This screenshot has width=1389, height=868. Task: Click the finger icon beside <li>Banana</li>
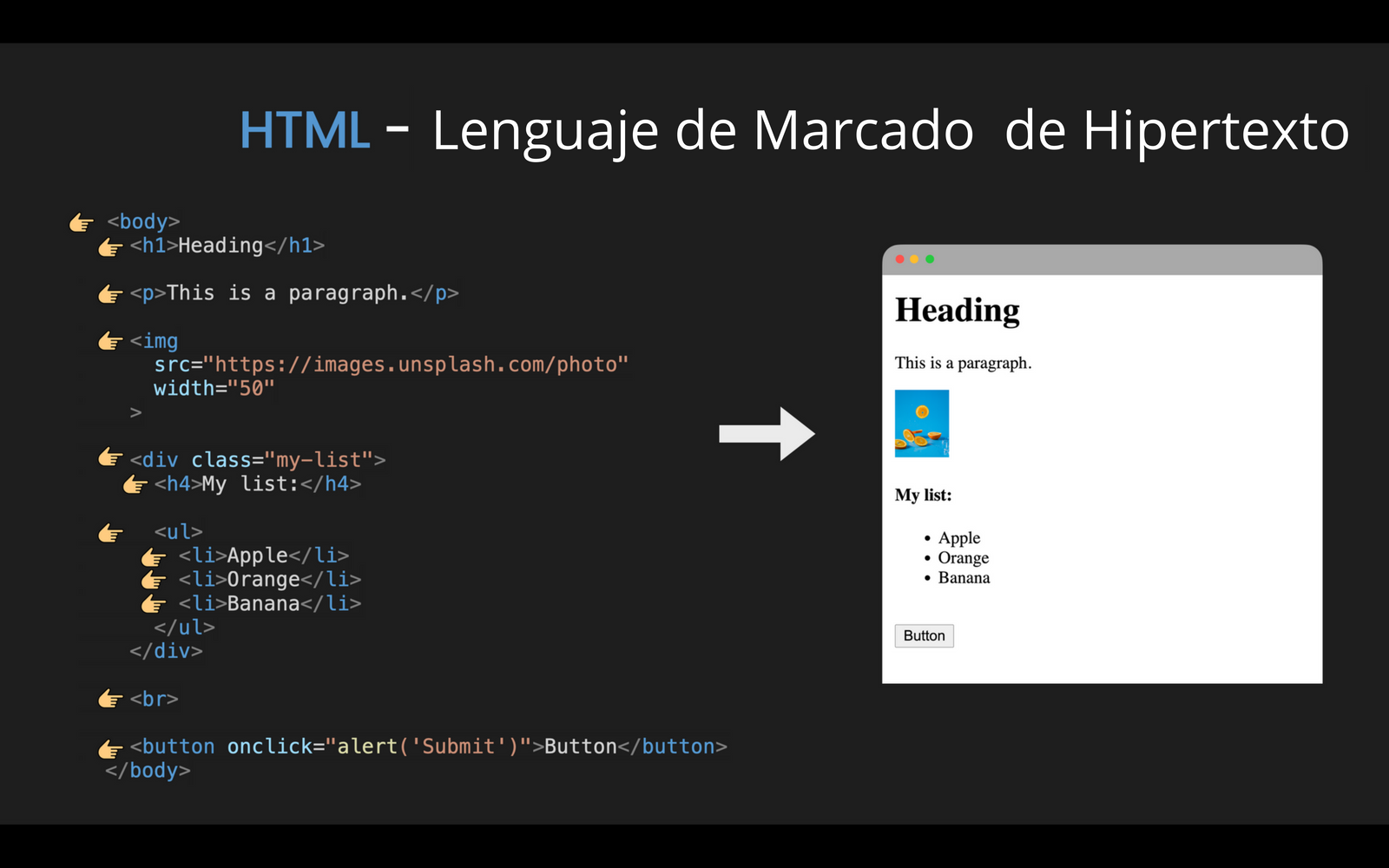click(156, 603)
